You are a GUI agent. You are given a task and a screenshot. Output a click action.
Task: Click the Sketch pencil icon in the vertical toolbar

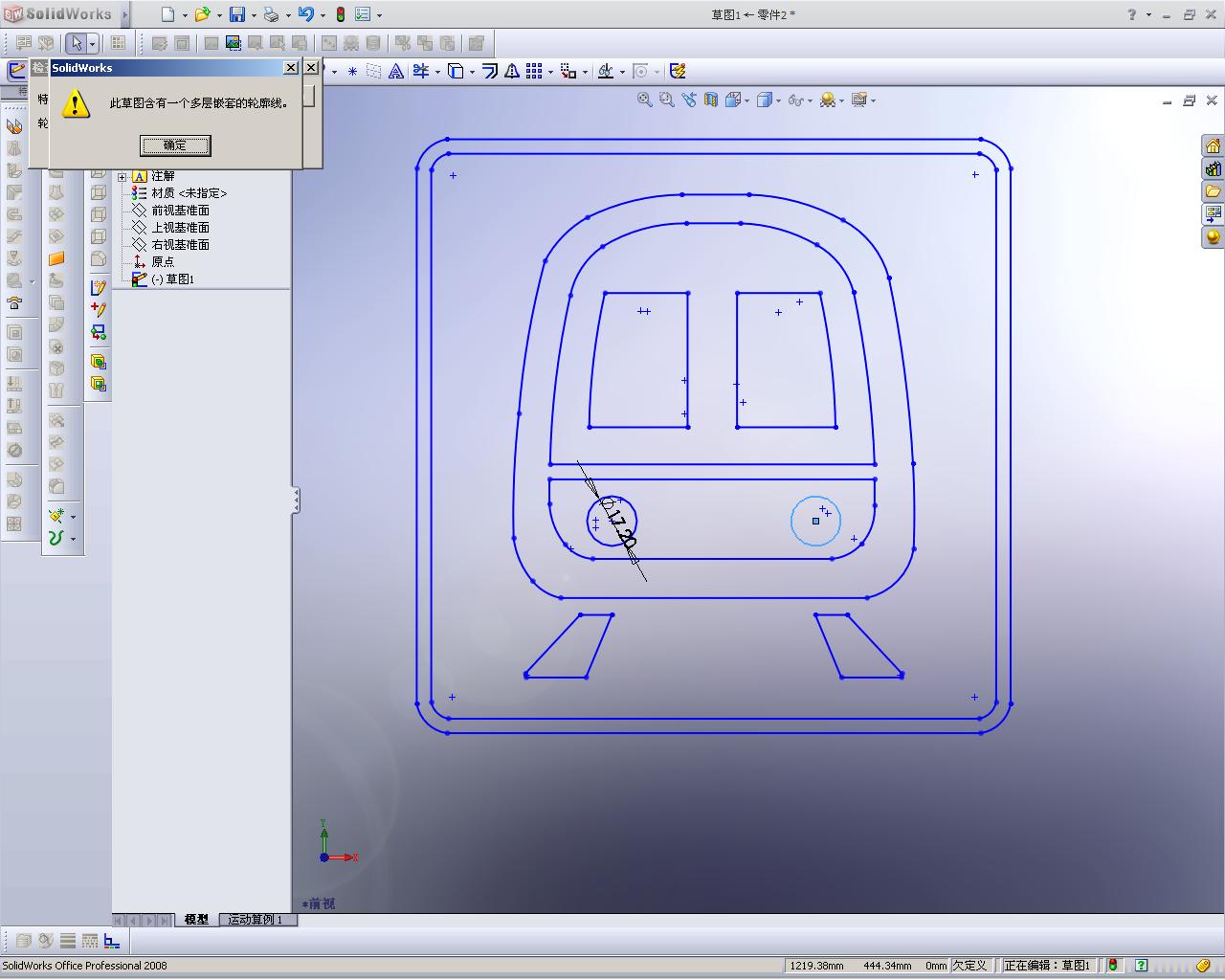[98, 287]
